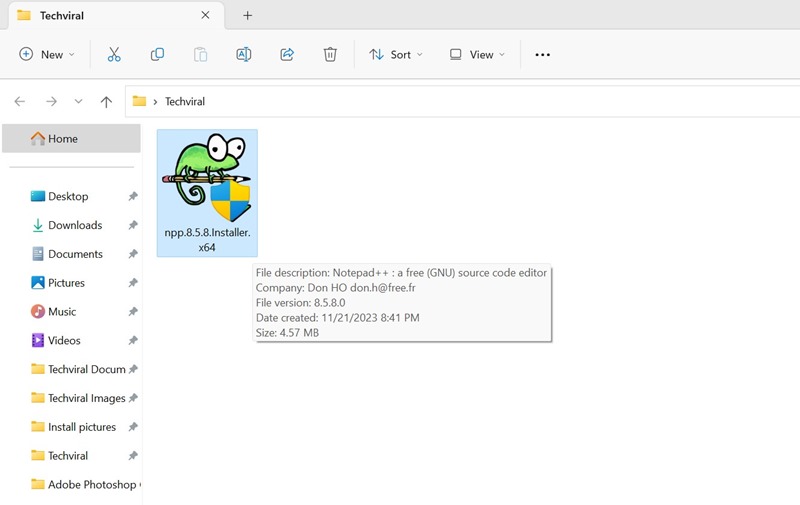
Task: Close the Techviral tab
Action: pos(205,15)
